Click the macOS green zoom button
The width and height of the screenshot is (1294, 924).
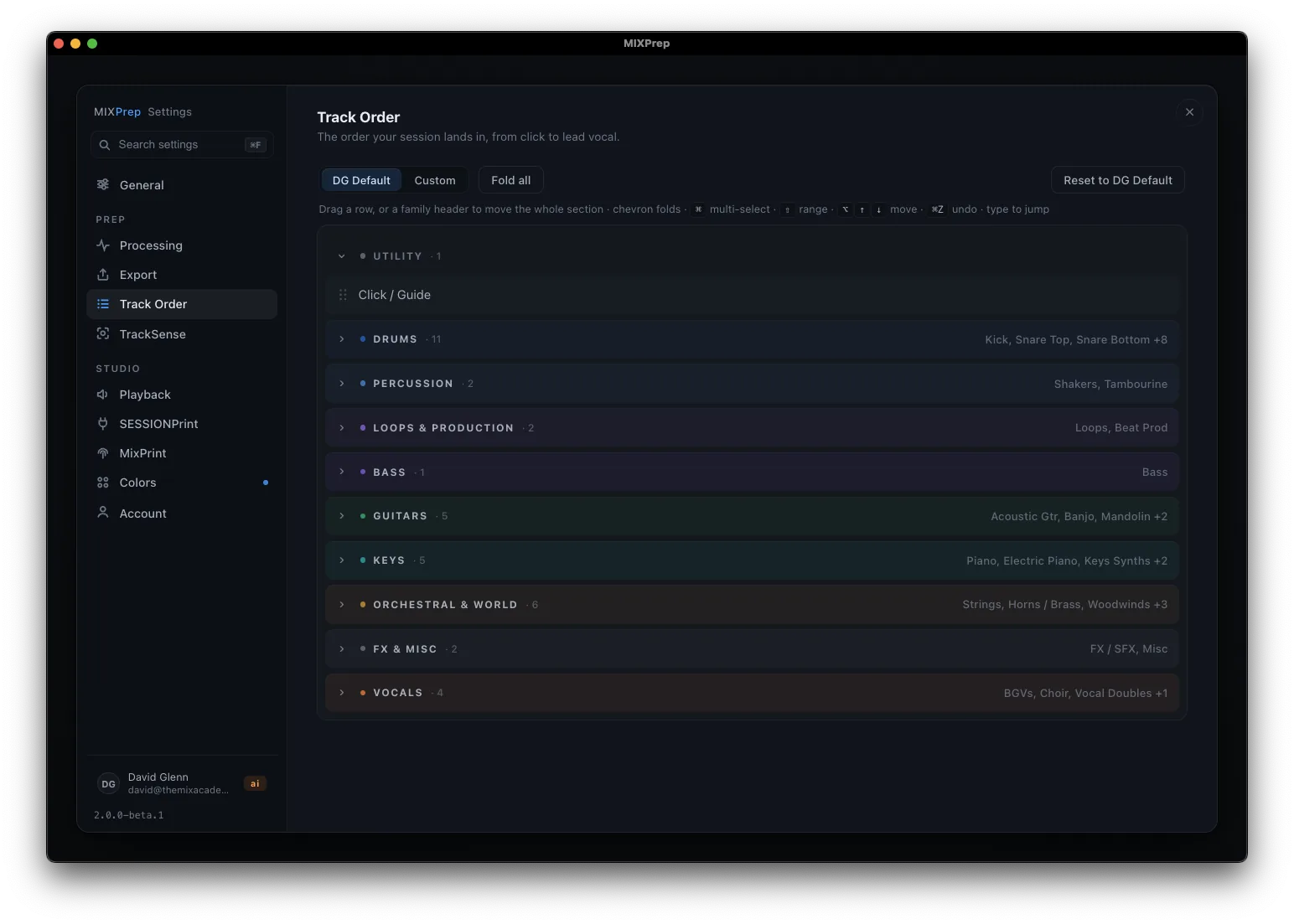[x=92, y=44]
